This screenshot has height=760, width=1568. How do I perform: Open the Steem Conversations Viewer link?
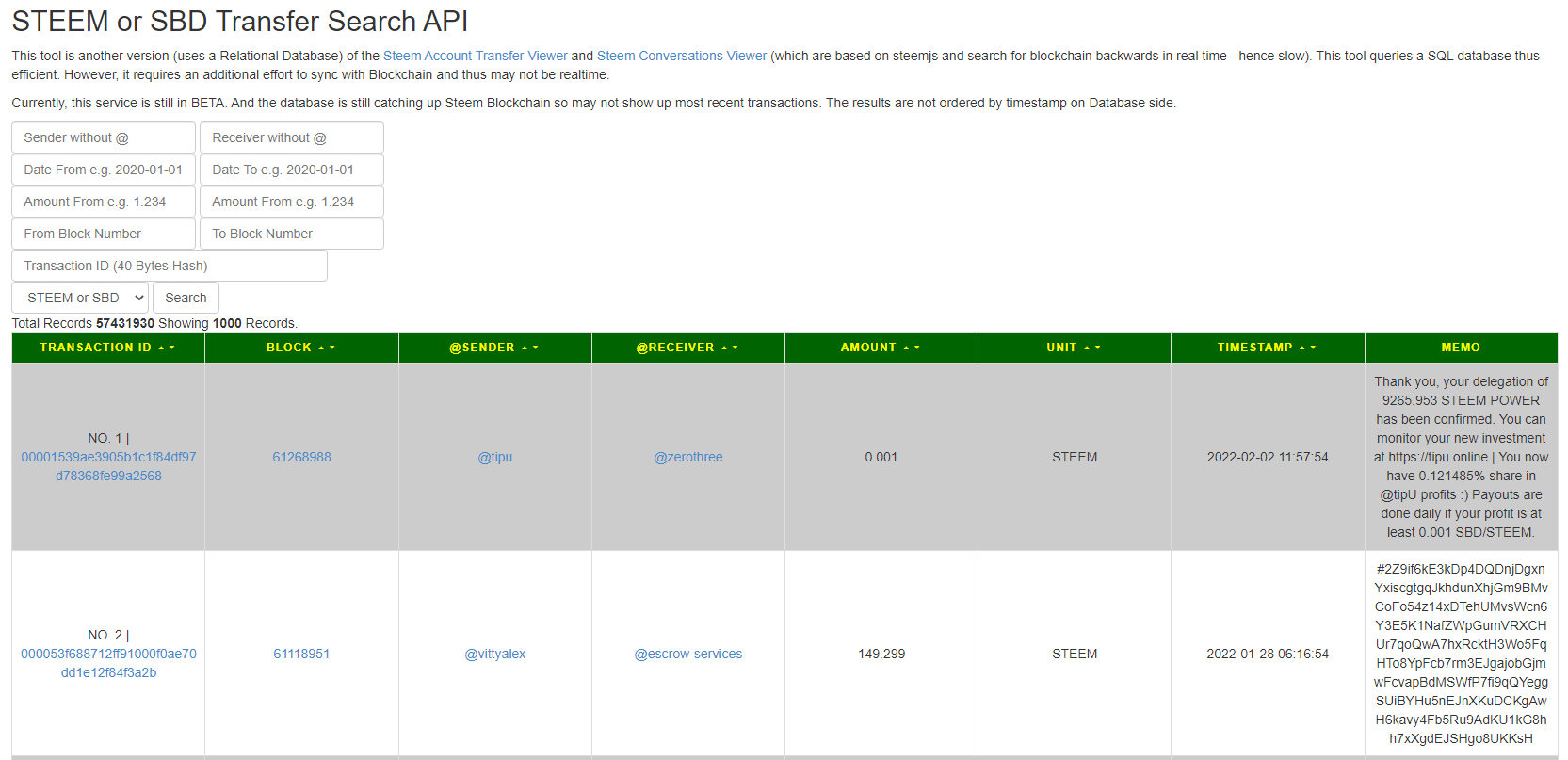click(682, 56)
